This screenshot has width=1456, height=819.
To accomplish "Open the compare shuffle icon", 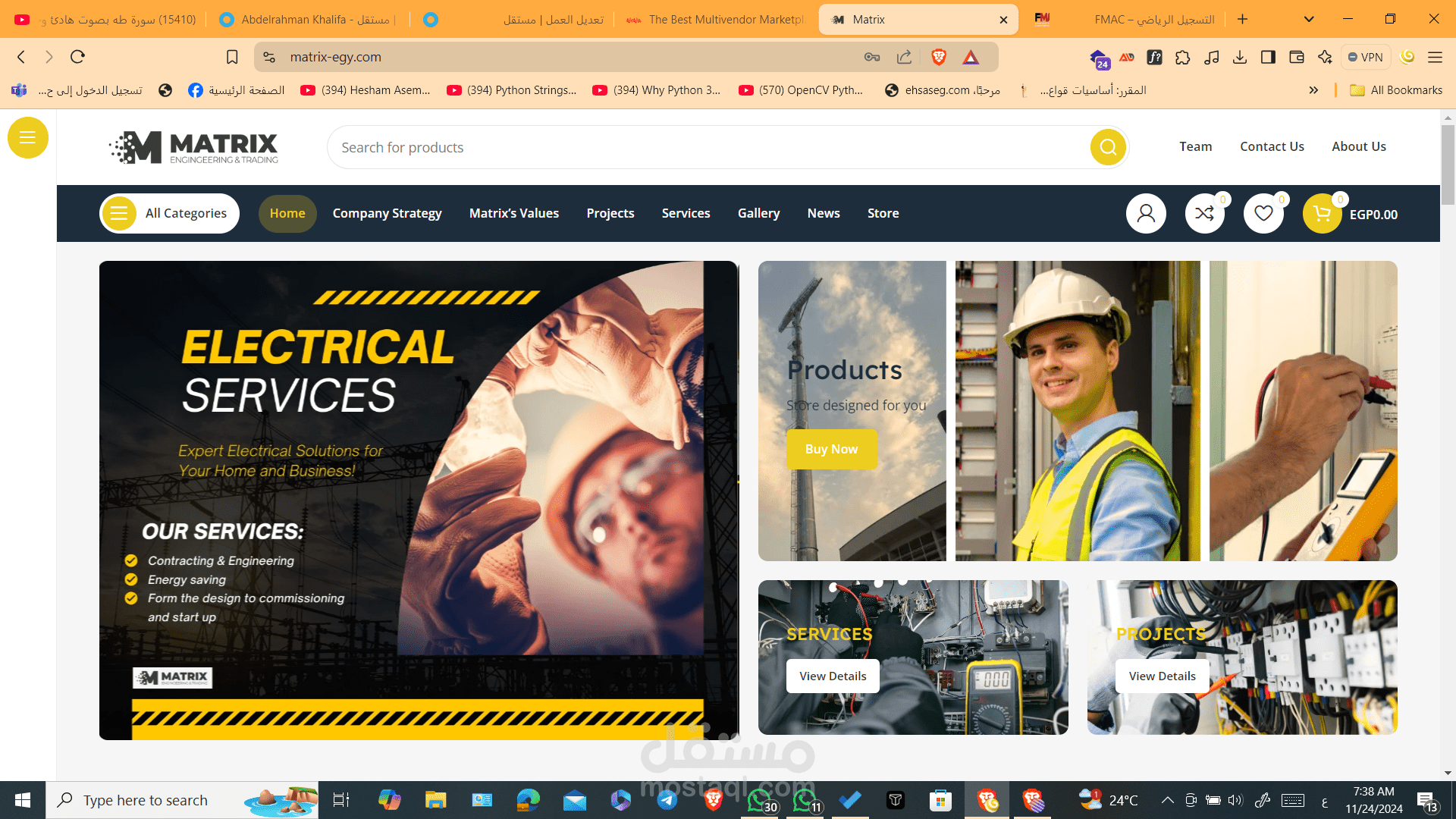I will click(1204, 214).
